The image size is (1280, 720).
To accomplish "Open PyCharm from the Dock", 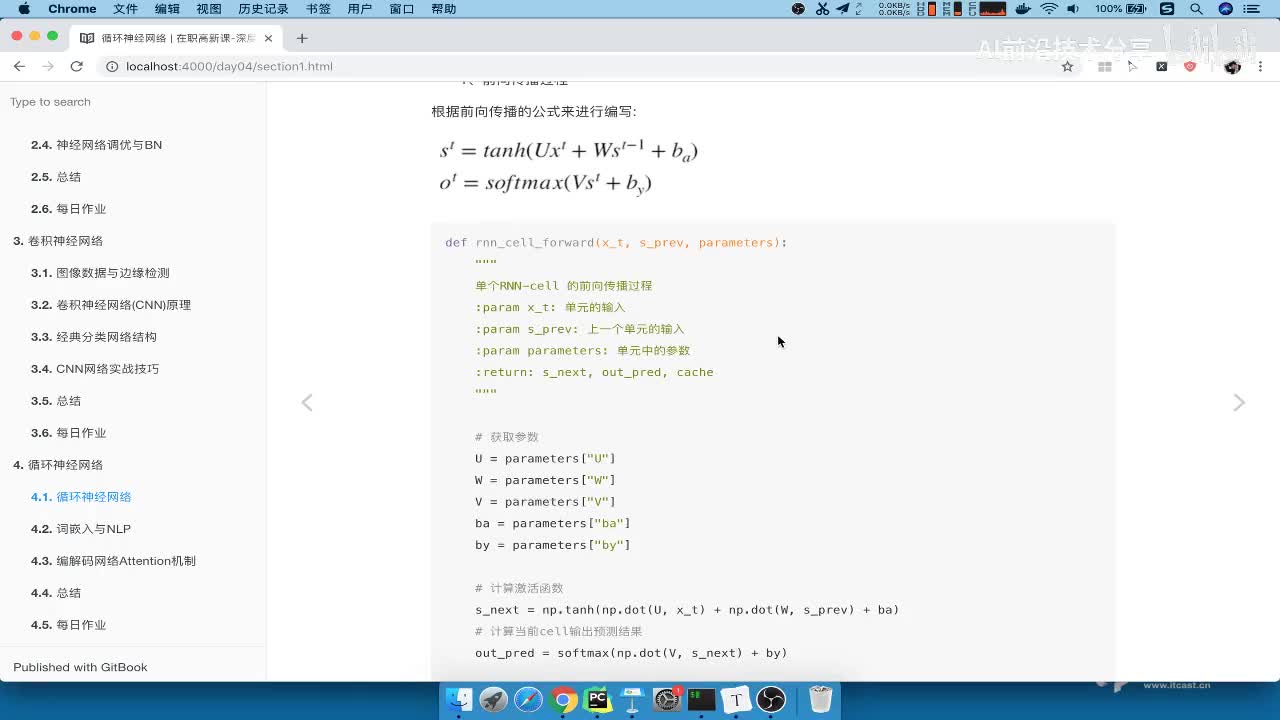I will pyautogui.click(x=598, y=699).
